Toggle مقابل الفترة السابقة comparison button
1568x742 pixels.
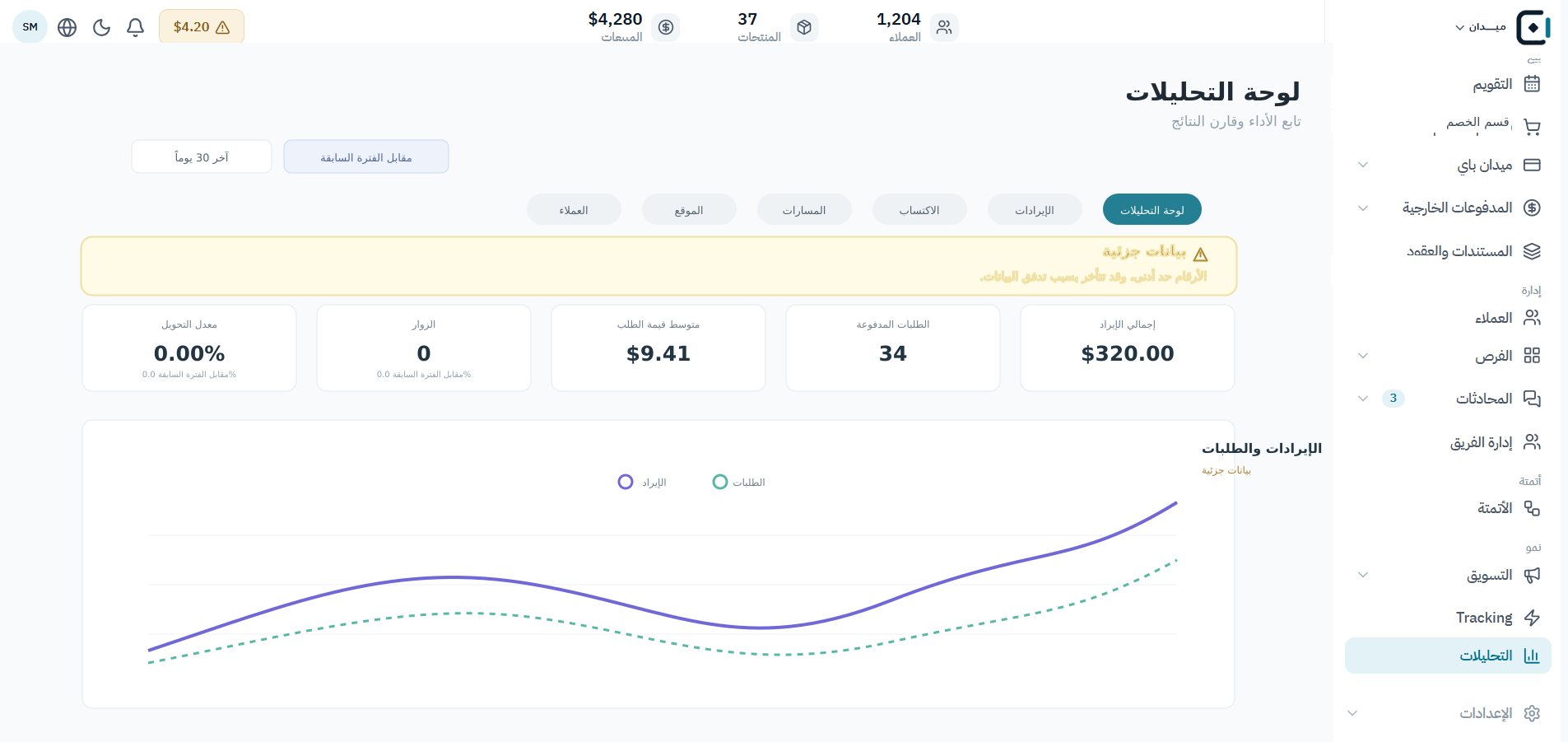pyautogui.click(x=366, y=156)
